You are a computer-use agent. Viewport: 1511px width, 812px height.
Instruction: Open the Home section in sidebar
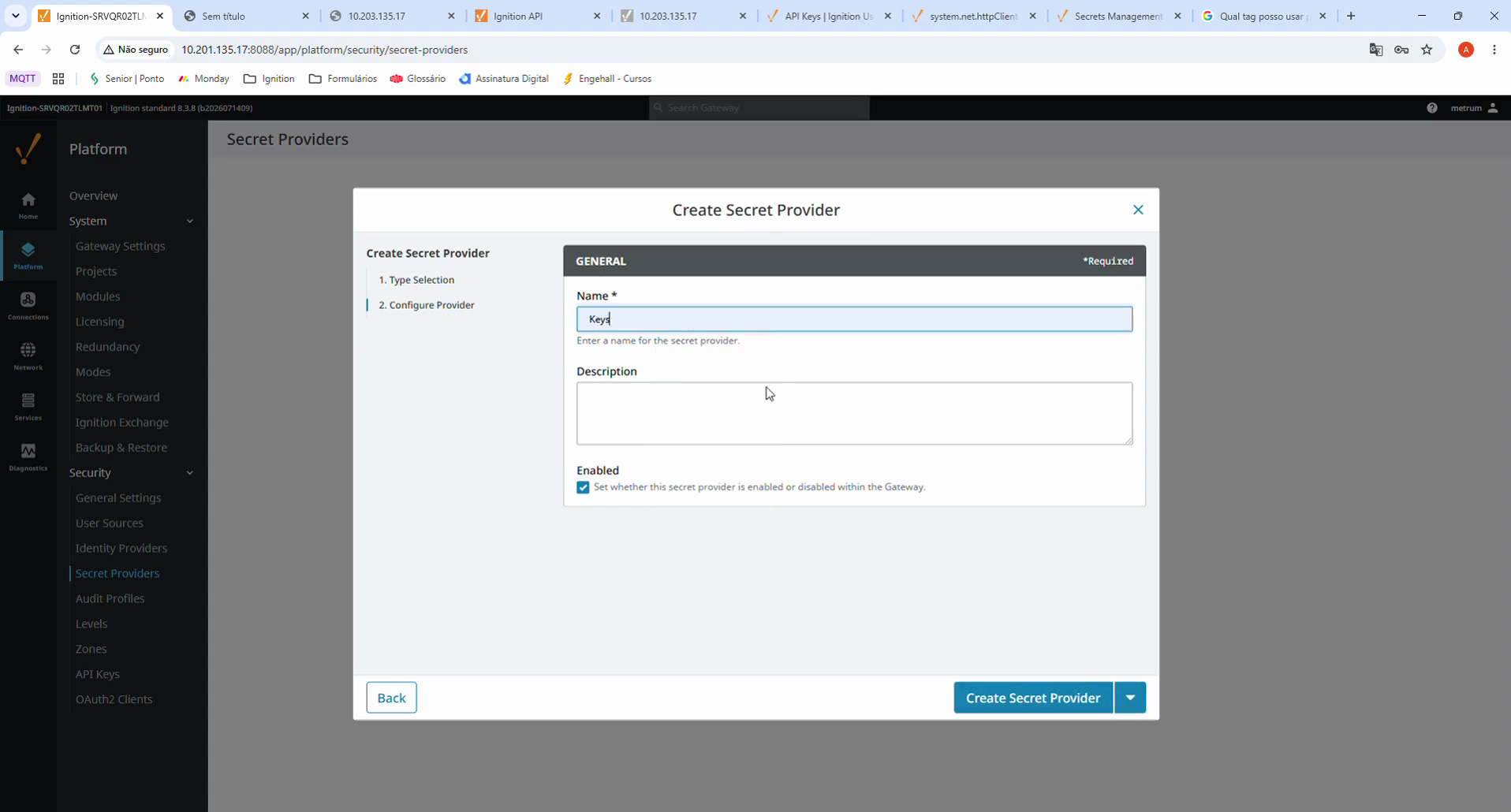28,205
